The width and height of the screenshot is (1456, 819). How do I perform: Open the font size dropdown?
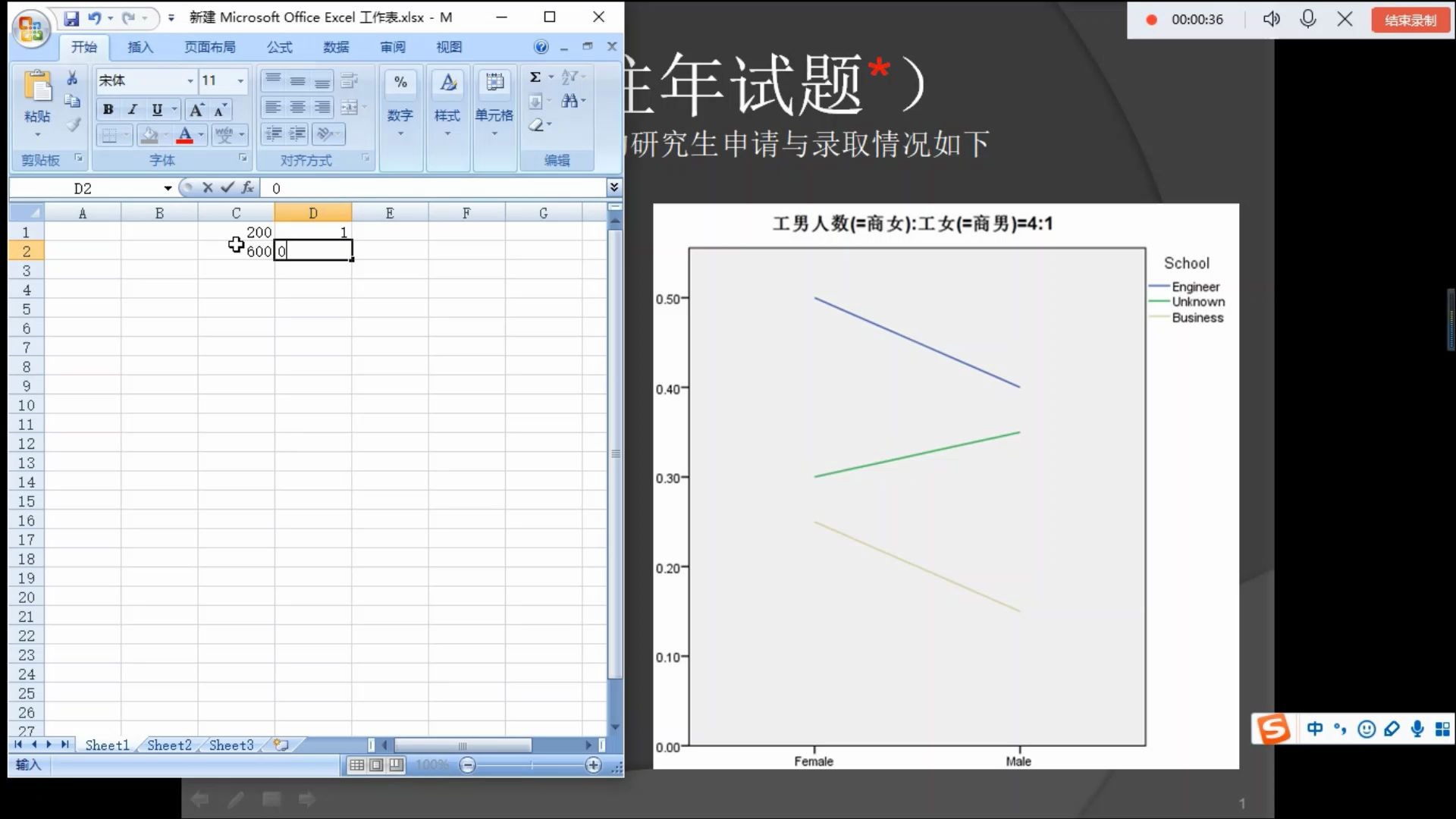point(240,80)
